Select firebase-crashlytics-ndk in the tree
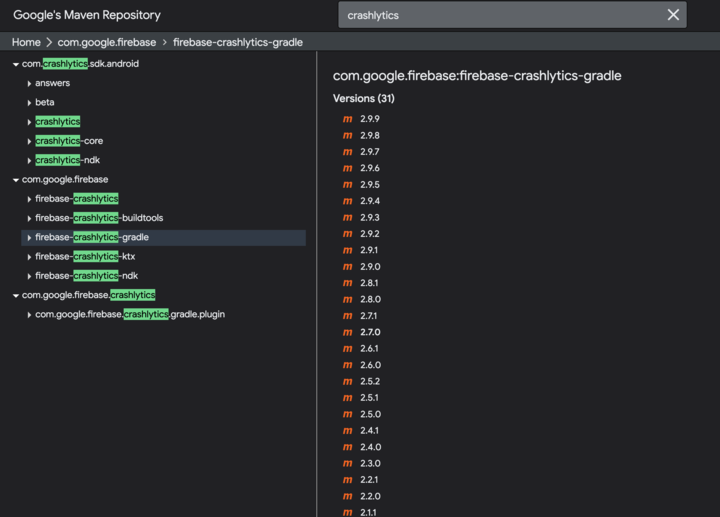720x517 pixels. (x=86, y=276)
